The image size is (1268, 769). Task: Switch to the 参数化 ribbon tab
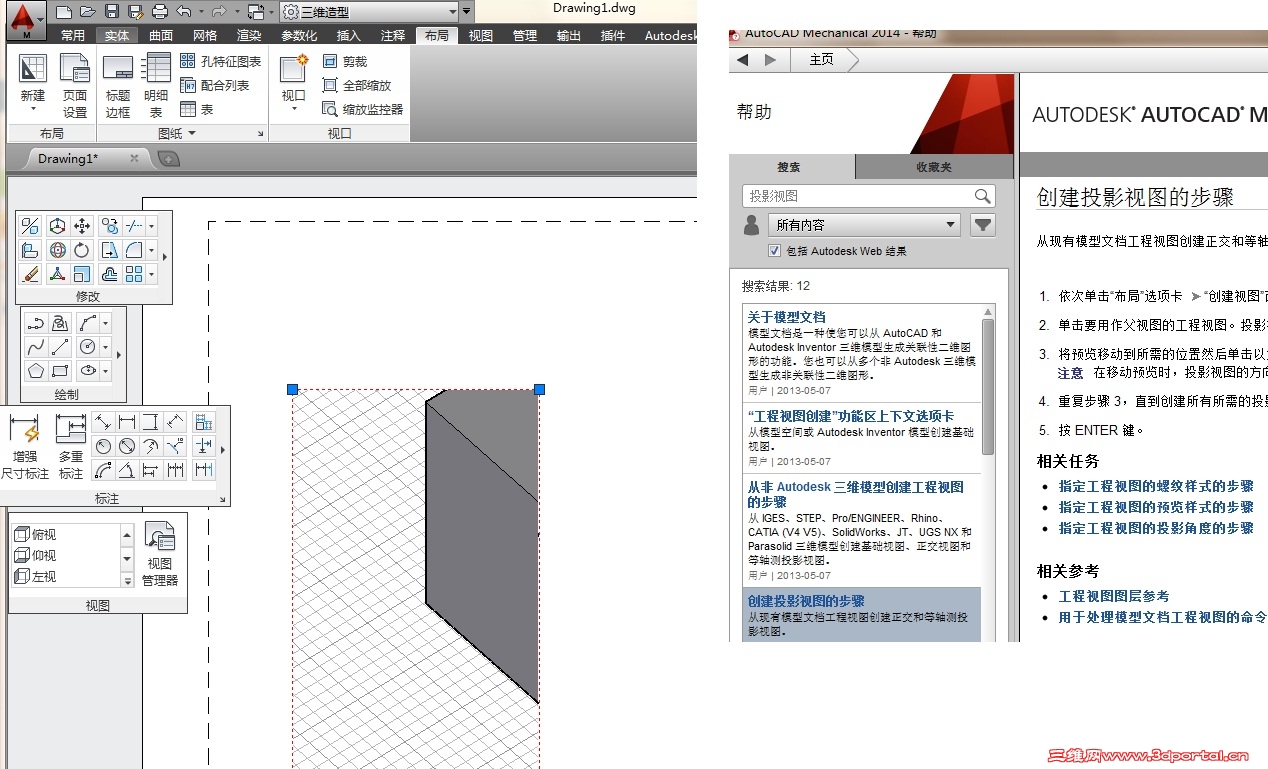click(299, 35)
